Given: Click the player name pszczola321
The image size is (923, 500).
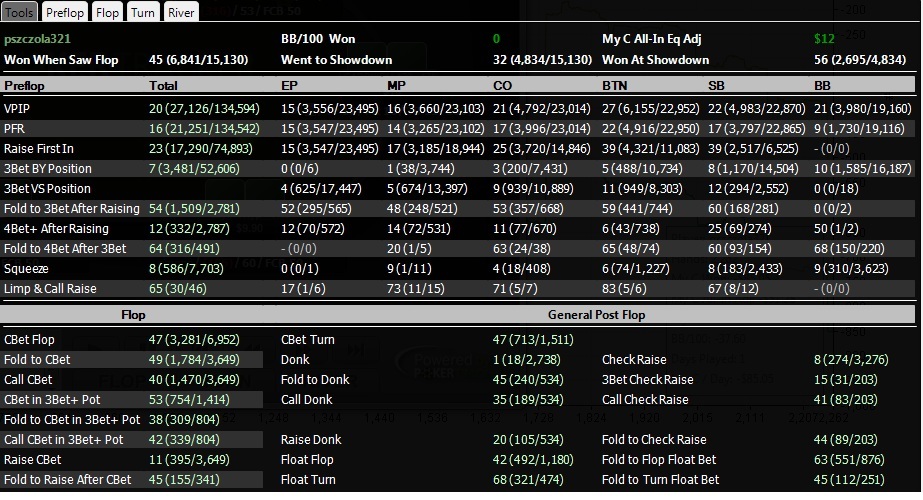Looking at the screenshot, I should coord(37,39).
